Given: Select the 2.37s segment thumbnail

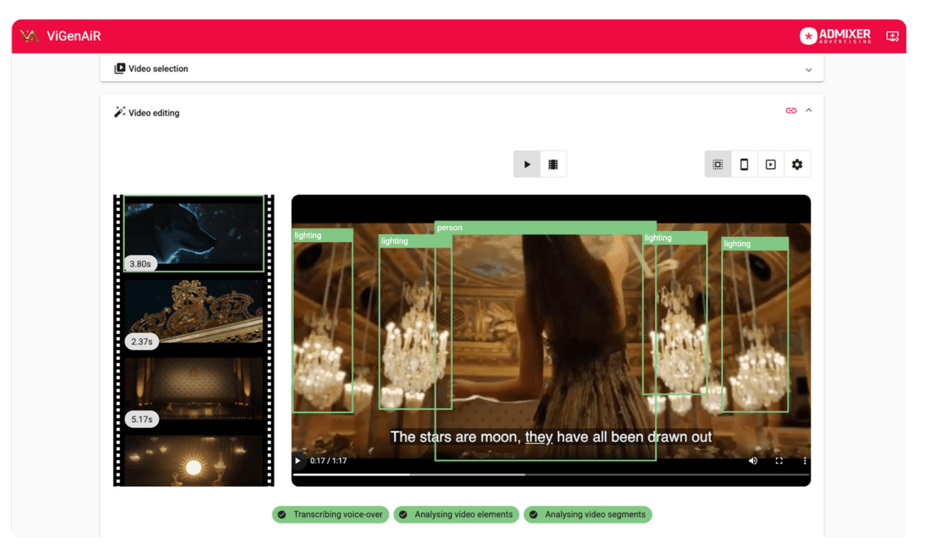Looking at the screenshot, I should point(194,312).
